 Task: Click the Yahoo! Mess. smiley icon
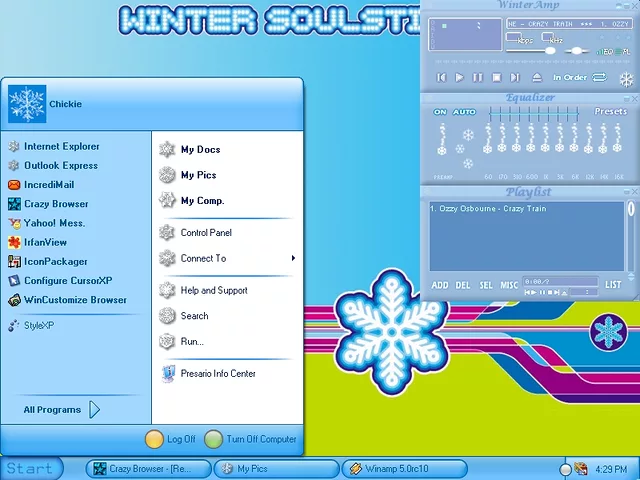[14, 223]
